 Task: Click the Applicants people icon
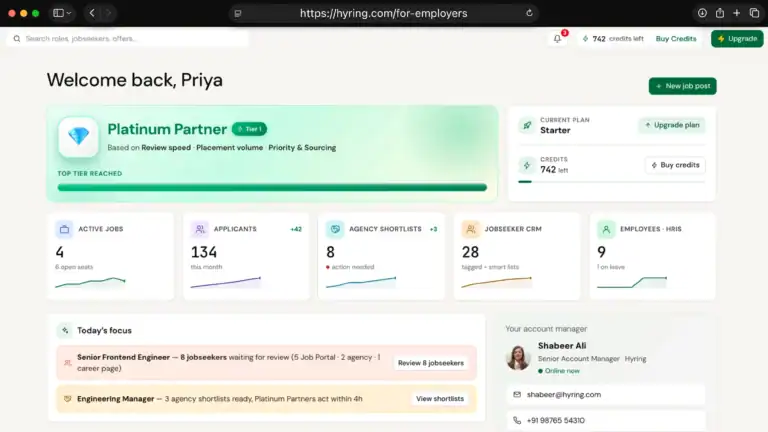tap(200, 229)
